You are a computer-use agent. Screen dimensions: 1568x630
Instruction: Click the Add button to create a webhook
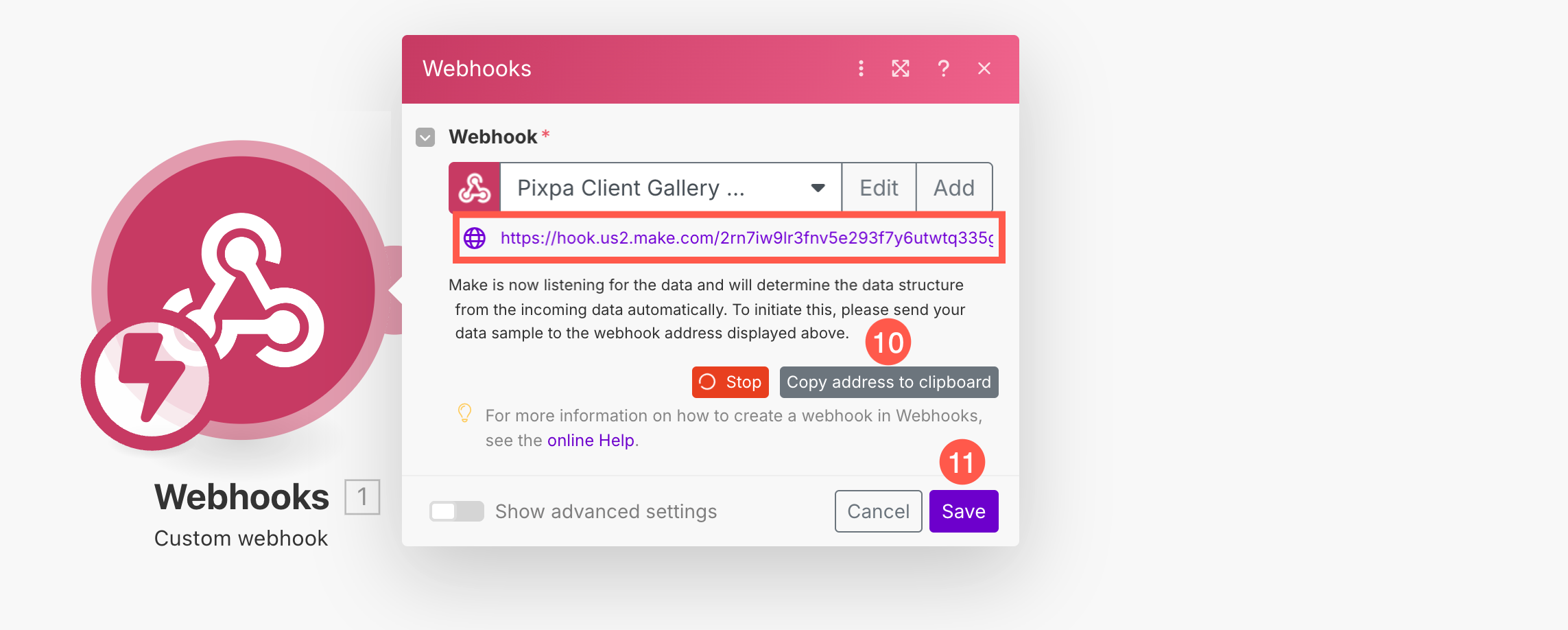[954, 188]
